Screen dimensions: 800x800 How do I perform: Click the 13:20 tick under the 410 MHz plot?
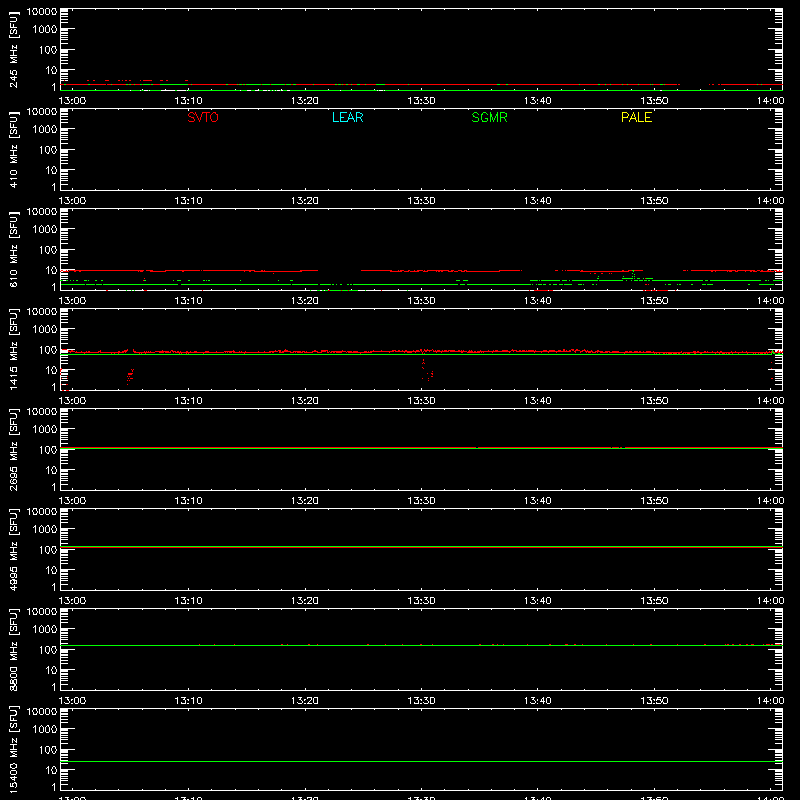305,201
